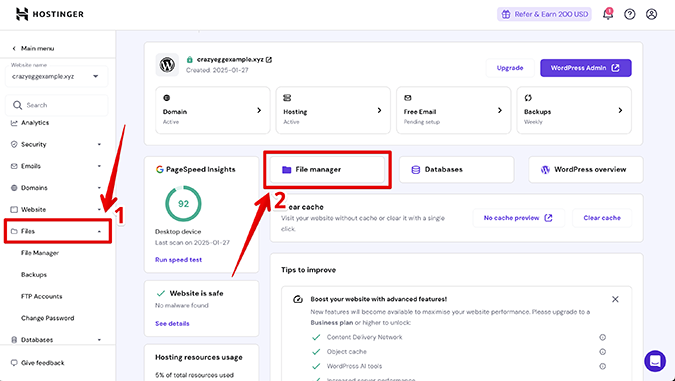Click the No malware found text
The image size is (675, 381).
182,306
